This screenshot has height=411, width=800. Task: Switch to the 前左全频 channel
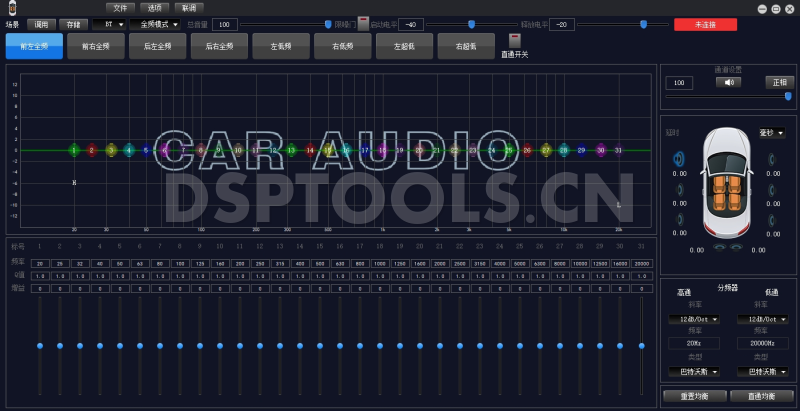coord(34,46)
